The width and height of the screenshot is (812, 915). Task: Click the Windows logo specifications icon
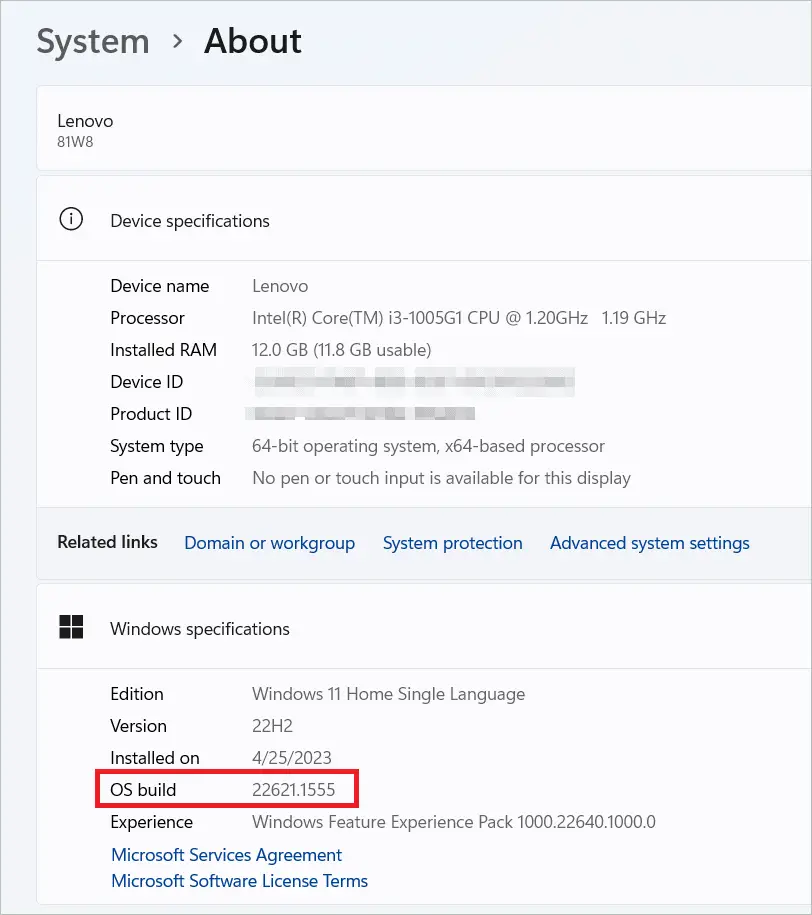pyautogui.click(x=70, y=626)
